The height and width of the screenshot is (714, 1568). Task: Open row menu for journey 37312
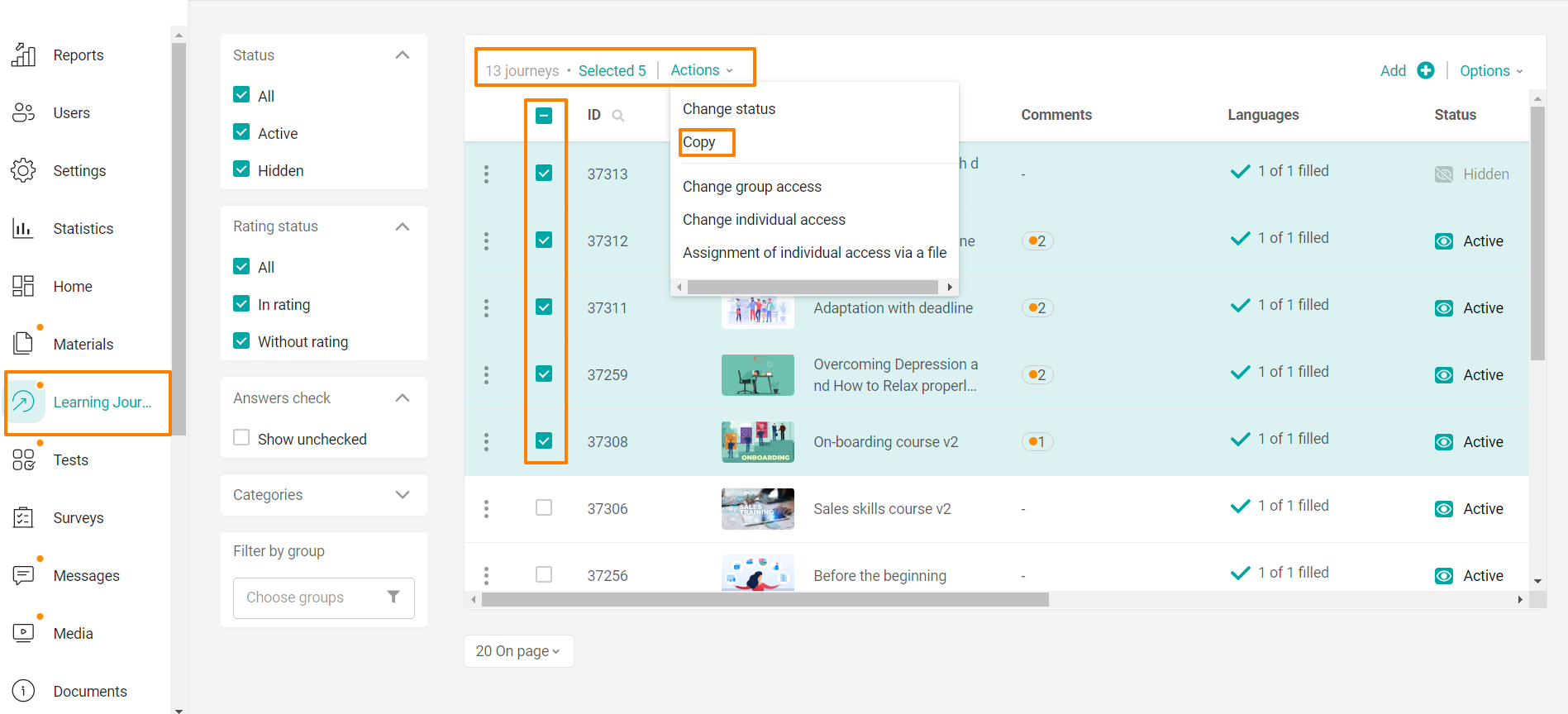point(486,240)
